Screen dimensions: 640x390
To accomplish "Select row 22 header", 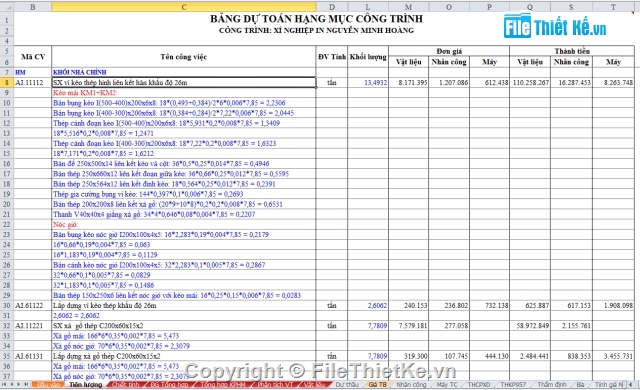I will coord(7,224).
